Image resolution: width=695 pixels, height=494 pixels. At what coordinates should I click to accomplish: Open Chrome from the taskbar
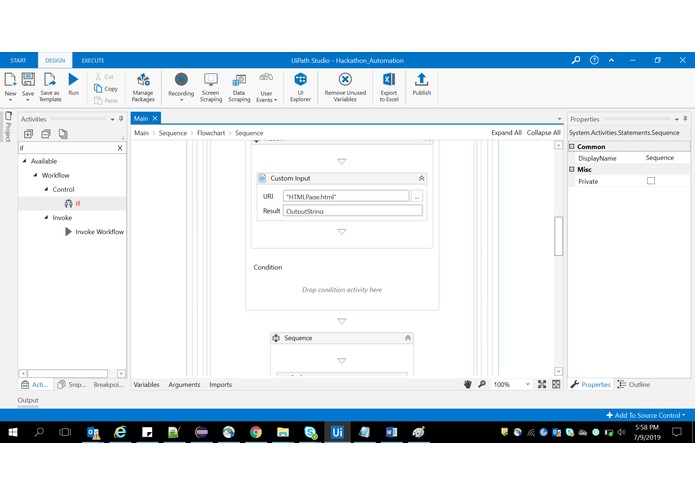point(256,432)
